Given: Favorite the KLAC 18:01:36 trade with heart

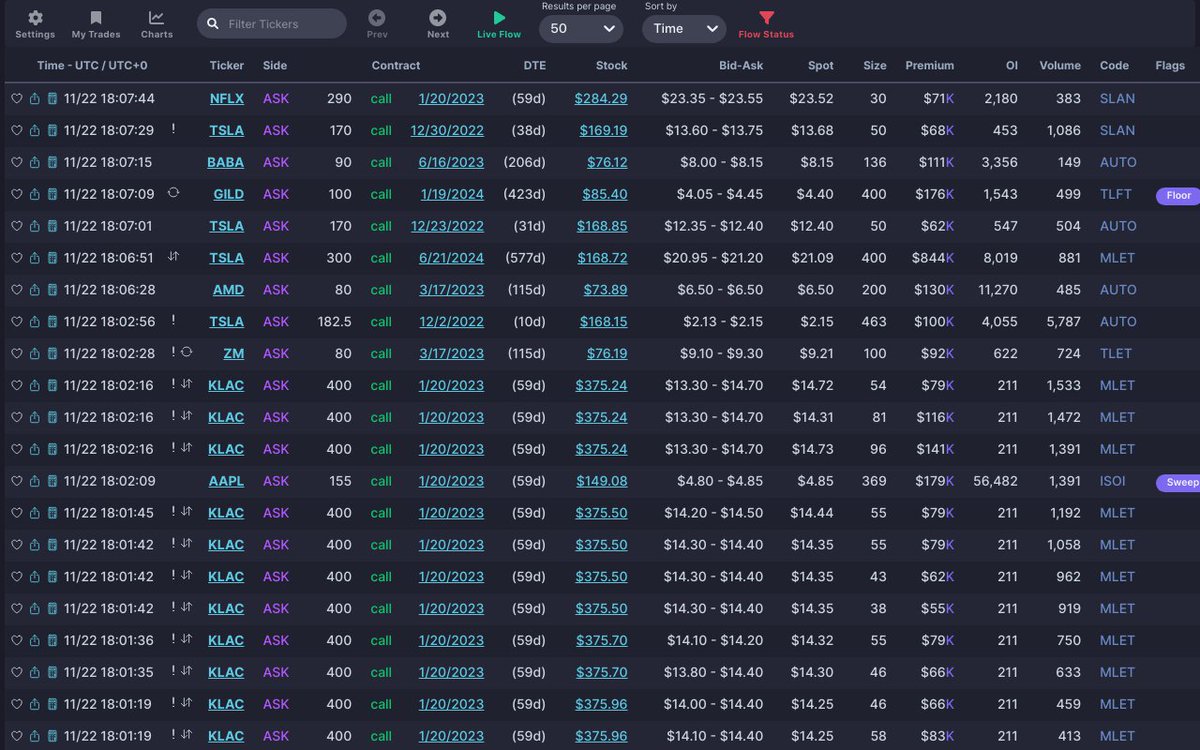Looking at the screenshot, I should [17, 641].
